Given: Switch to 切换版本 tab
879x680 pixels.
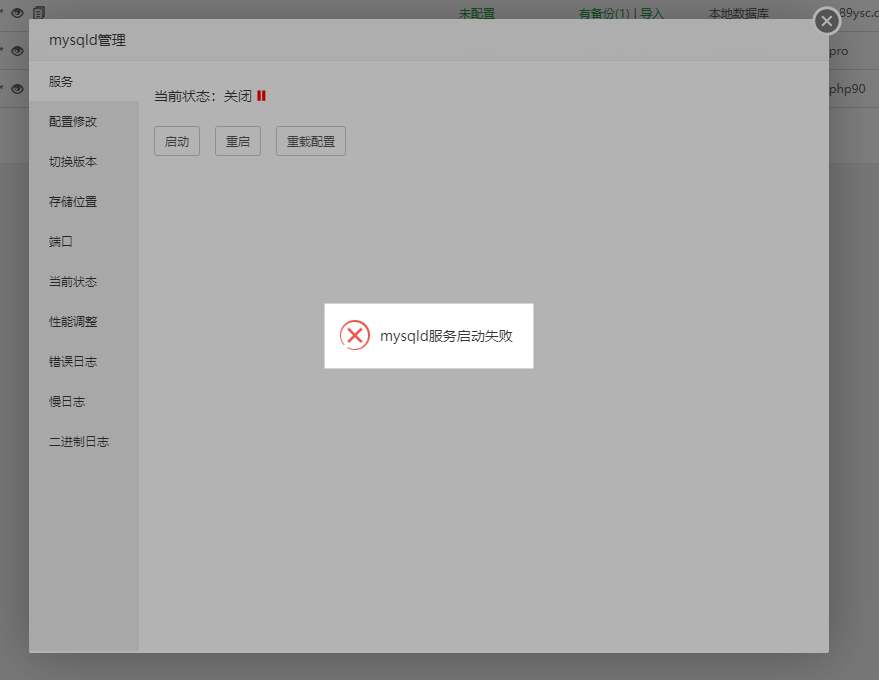Looking at the screenshot, I should pos(84,161).
